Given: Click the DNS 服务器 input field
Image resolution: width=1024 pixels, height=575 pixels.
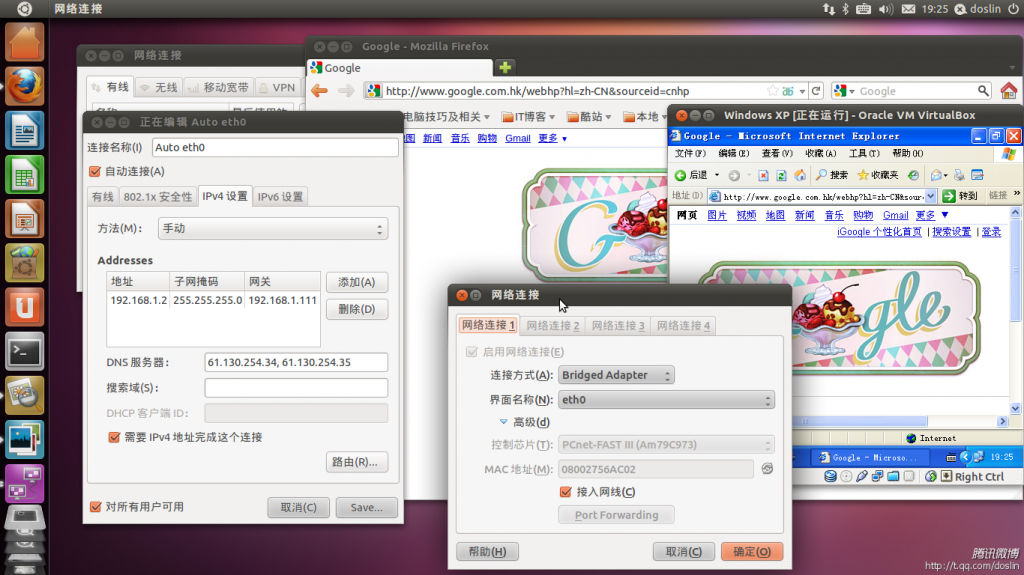Looking at the screenshot, I should [296, 362].
